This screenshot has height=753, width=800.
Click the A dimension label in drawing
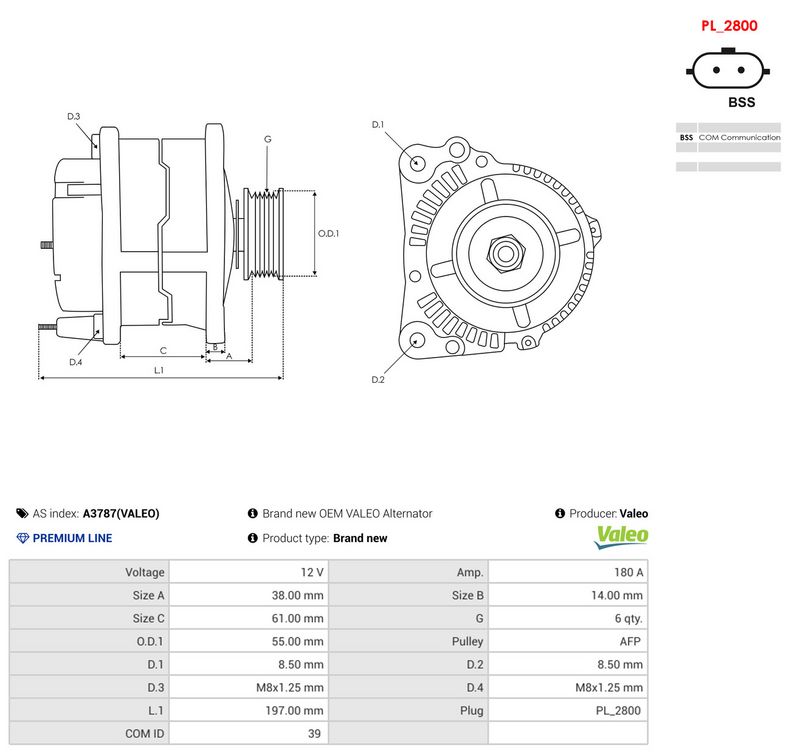tap(229, 356)
